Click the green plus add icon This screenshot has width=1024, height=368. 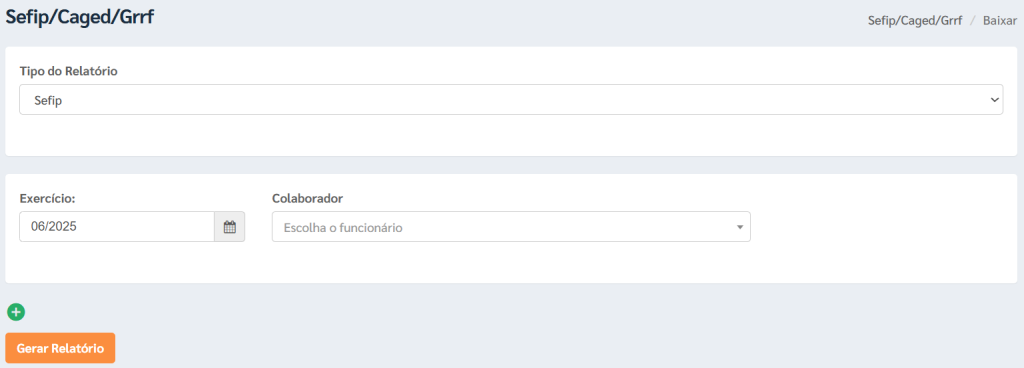pyautogui.click(x=16, y=313)
